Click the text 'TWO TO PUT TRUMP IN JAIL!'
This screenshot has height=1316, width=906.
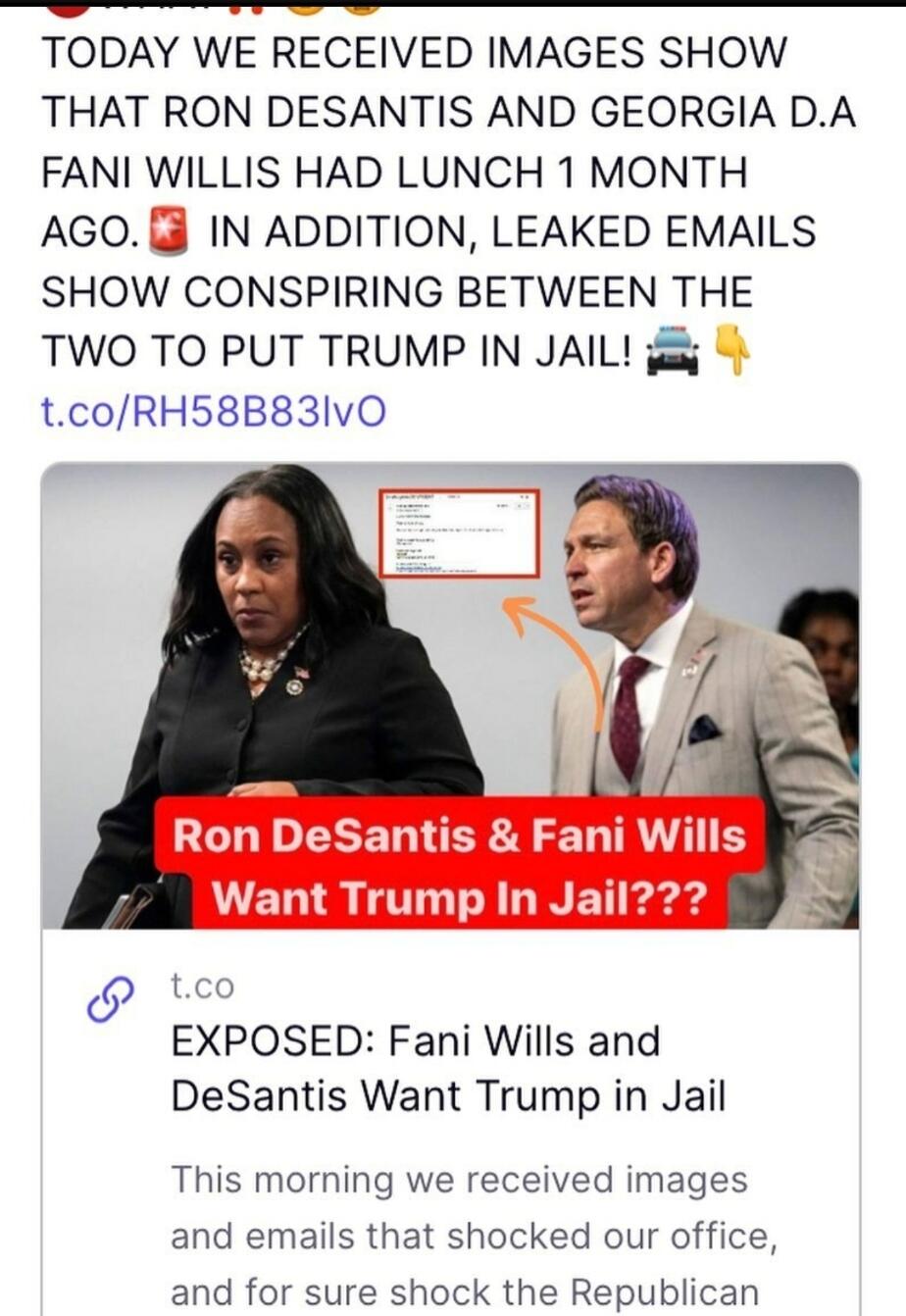pos(337,351)
